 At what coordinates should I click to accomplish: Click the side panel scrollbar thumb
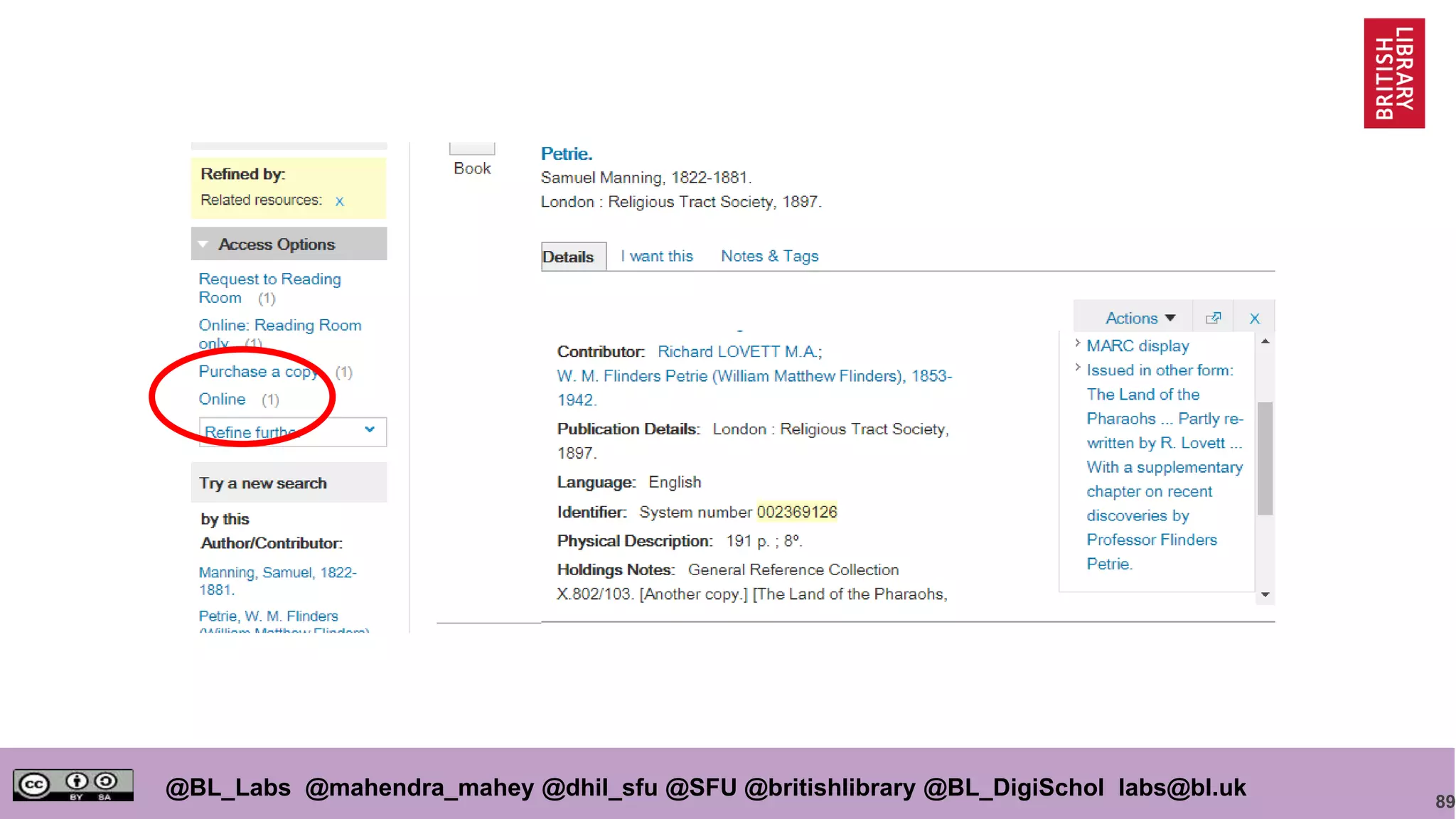tap(1265, 458)
